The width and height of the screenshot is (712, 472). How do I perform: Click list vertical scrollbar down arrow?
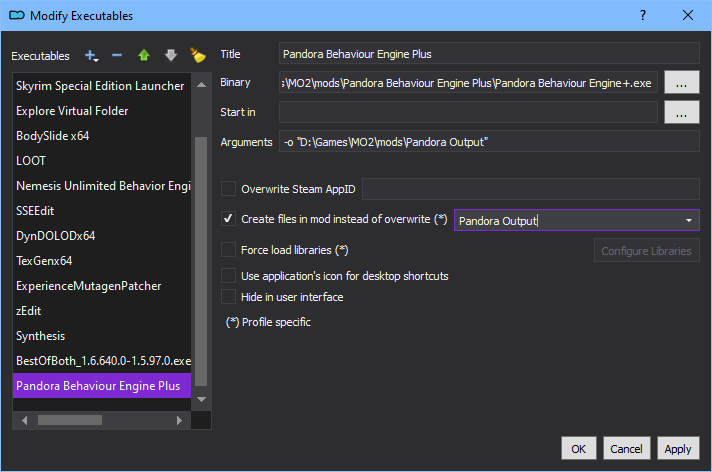coord(202,399)
